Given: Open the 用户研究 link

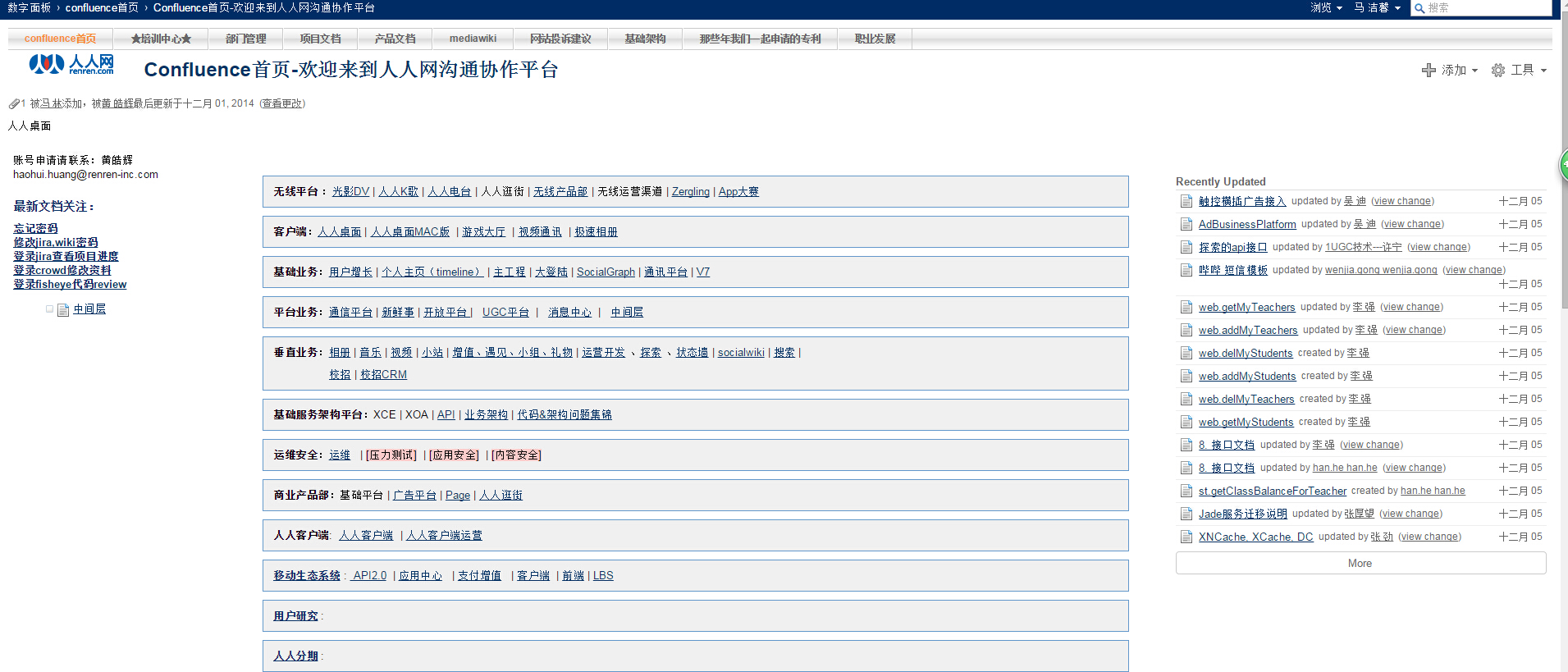Looking at the screenshot, I should point(295,616).
